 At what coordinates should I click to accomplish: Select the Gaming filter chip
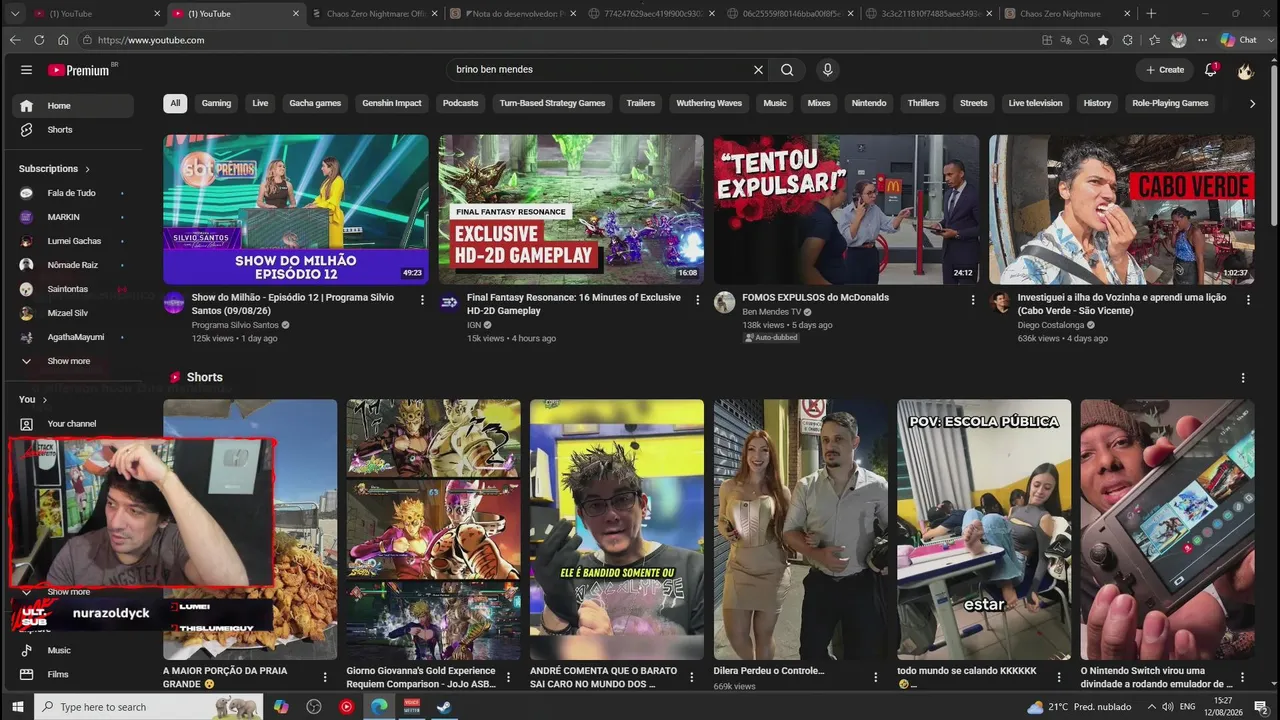point(216,103)
